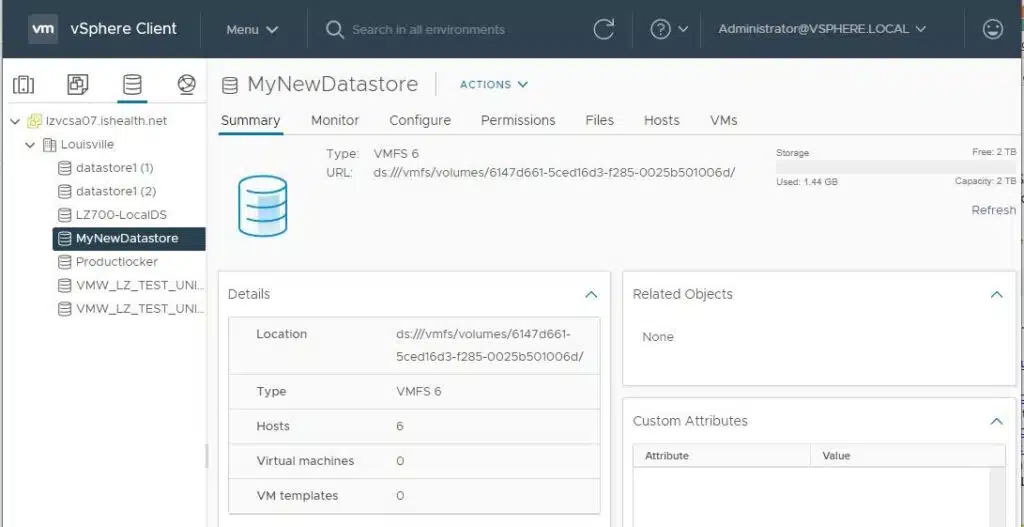The height and width of the screenshot is (527, 1024).
Task: Switch to the Files tab
Action: 600,120
